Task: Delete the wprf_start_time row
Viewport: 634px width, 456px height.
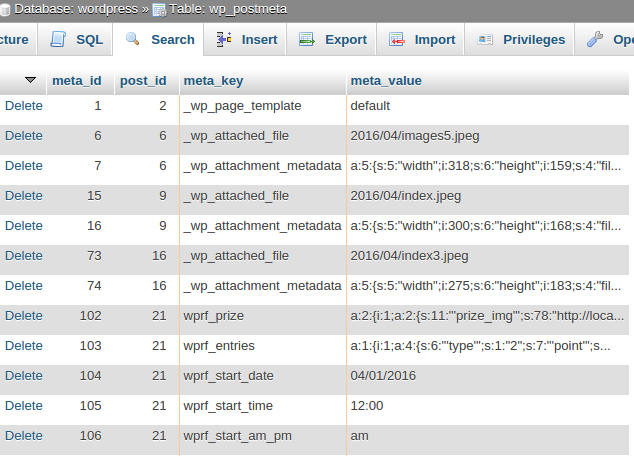Action: tap(24, 406)
